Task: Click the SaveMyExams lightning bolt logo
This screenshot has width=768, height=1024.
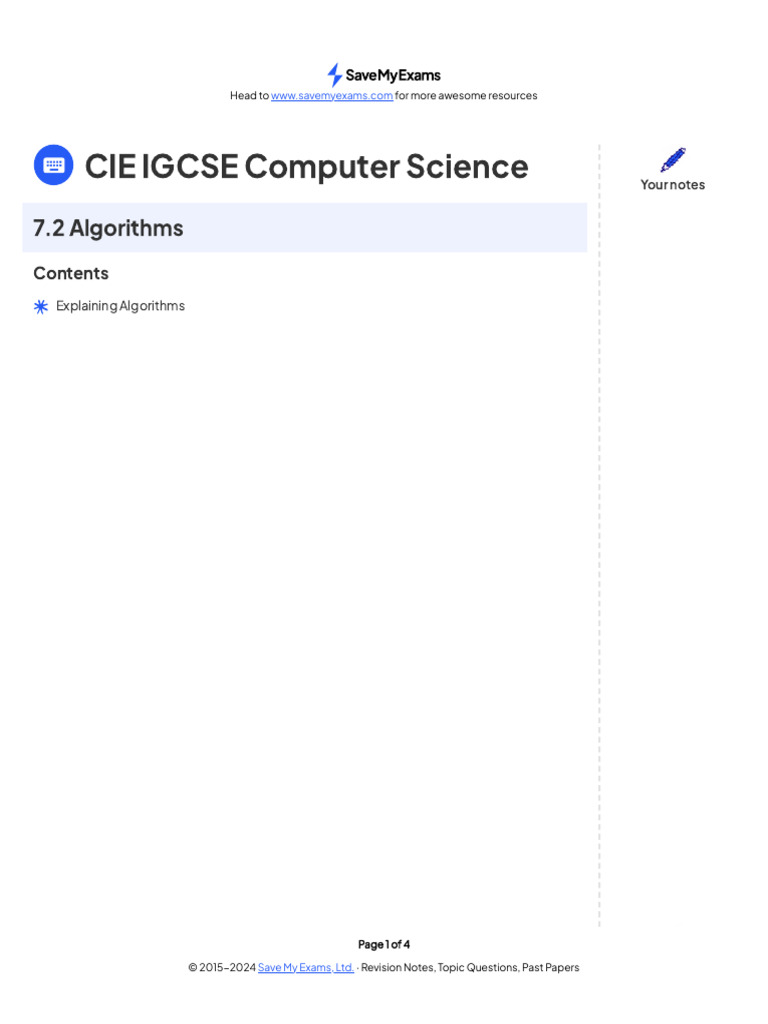Action: tap(334, 75)
